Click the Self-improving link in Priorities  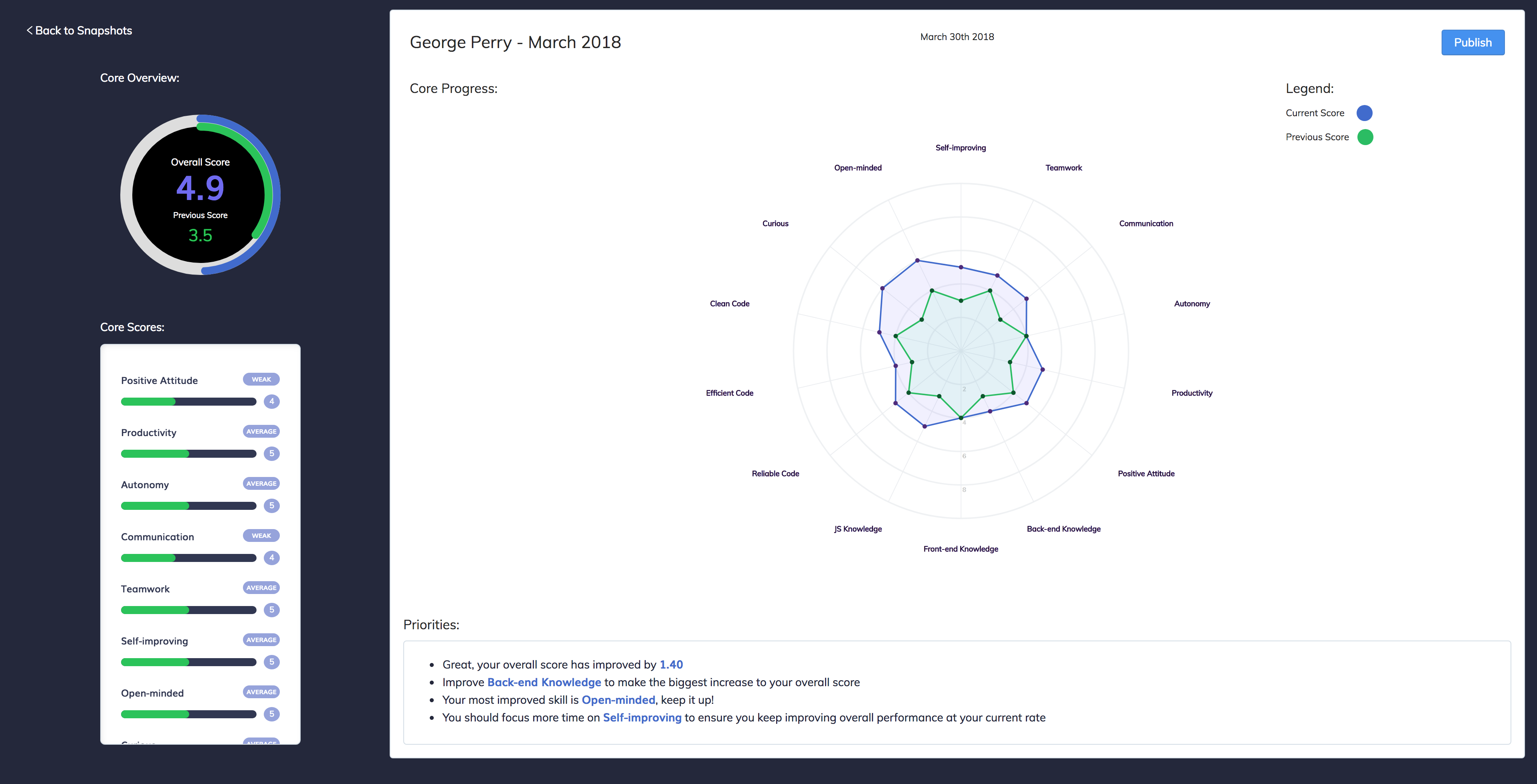point(641,718)
